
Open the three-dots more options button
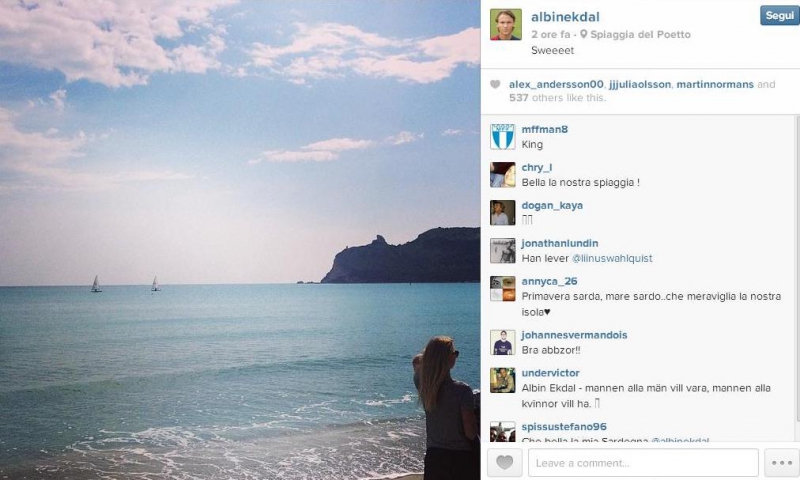coord(782,463)
